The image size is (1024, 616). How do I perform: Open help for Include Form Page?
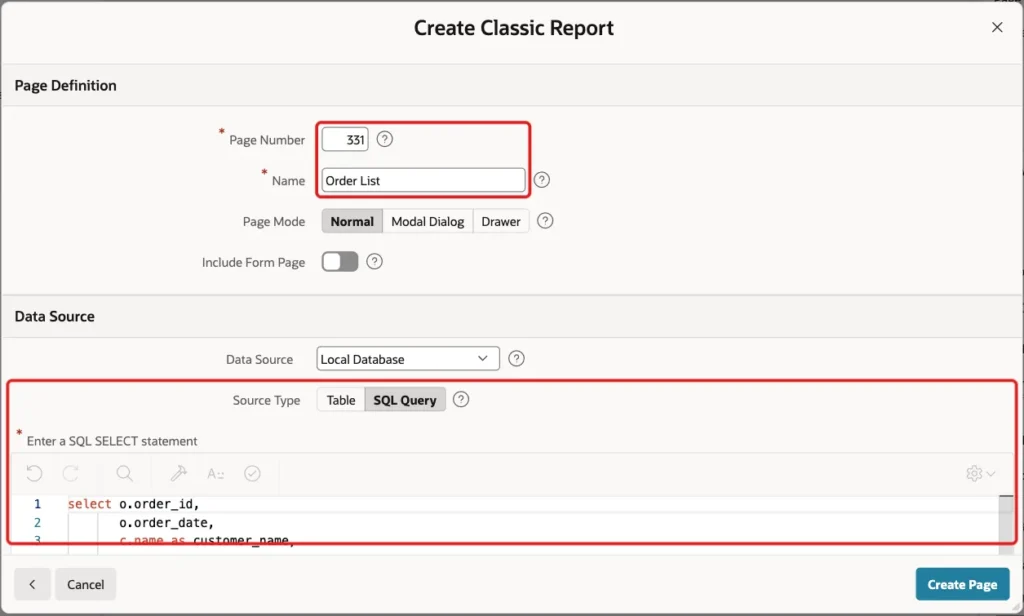(374, 261)
